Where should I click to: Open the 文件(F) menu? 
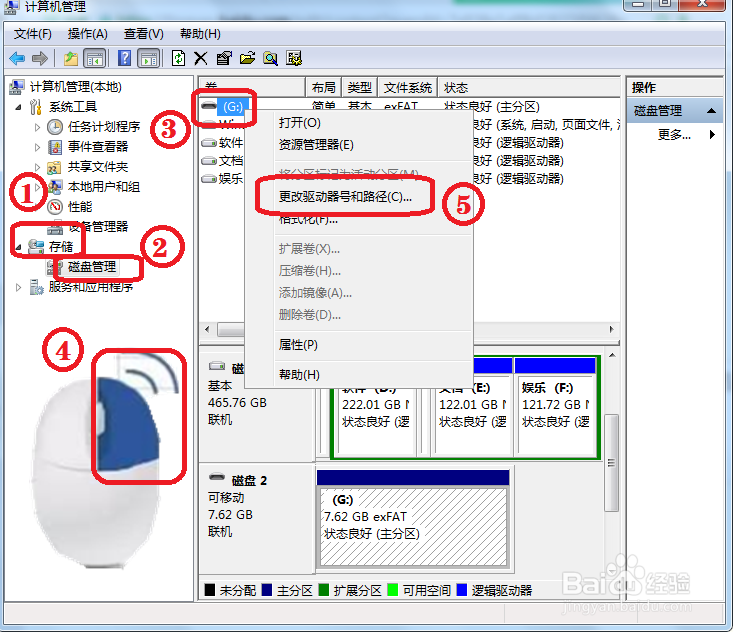[33, 34]
